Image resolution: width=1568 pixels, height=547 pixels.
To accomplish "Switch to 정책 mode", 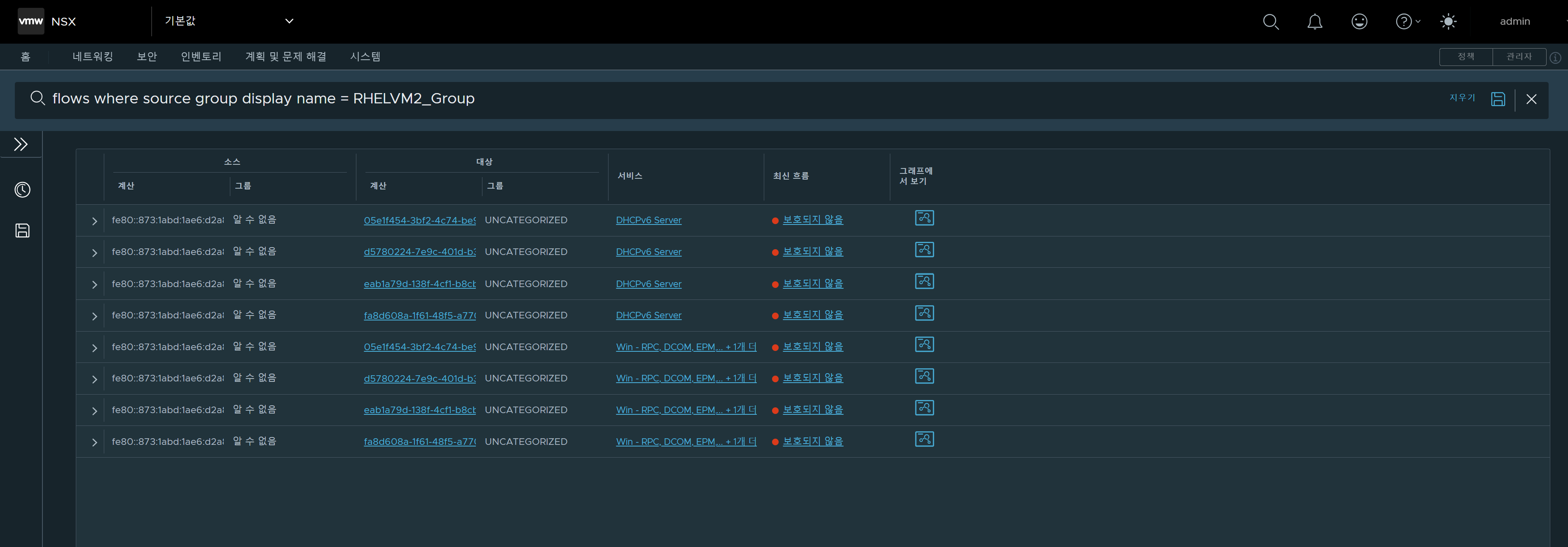I will pos(1466,56).
